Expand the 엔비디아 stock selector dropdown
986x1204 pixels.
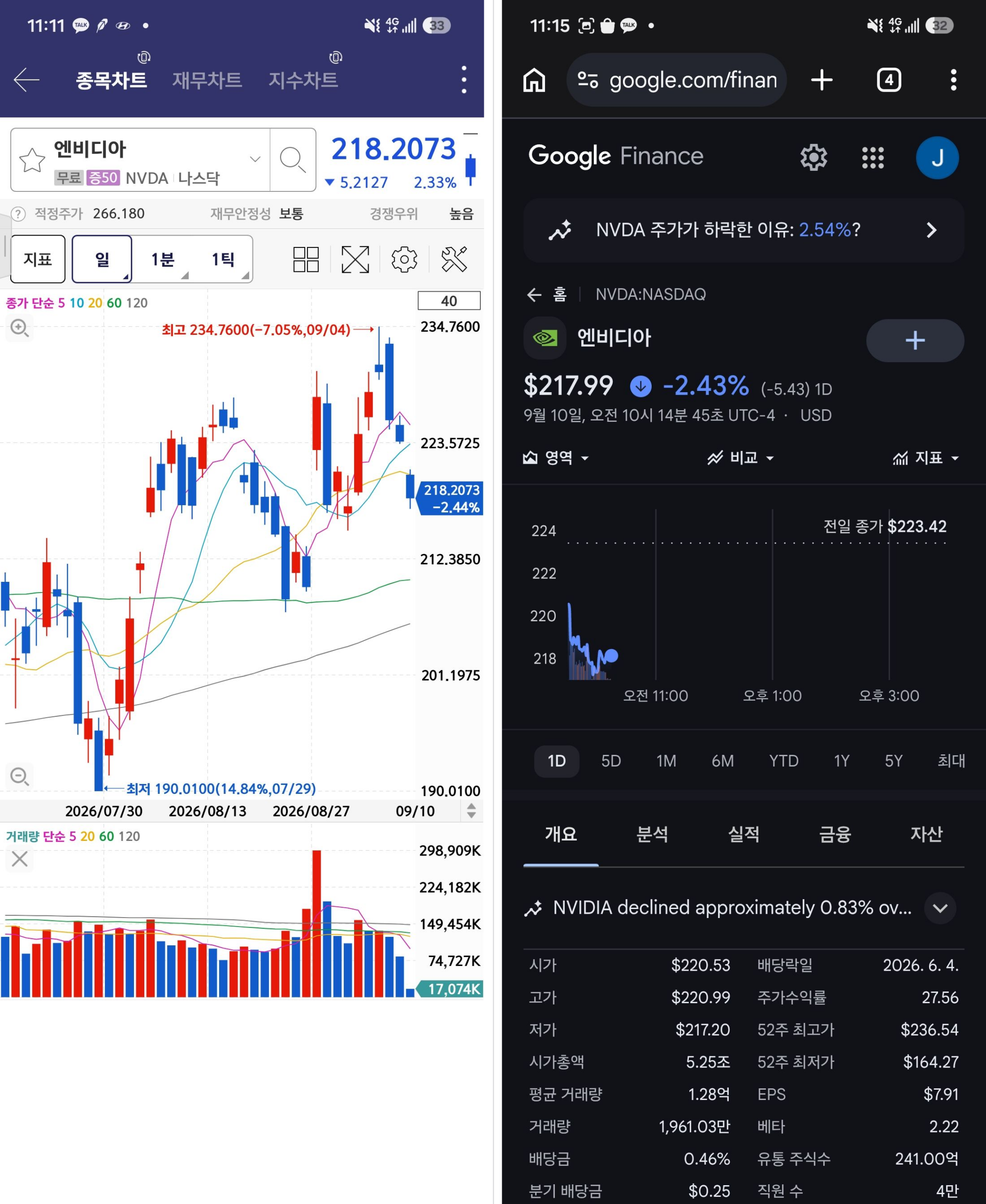[255, 159]
